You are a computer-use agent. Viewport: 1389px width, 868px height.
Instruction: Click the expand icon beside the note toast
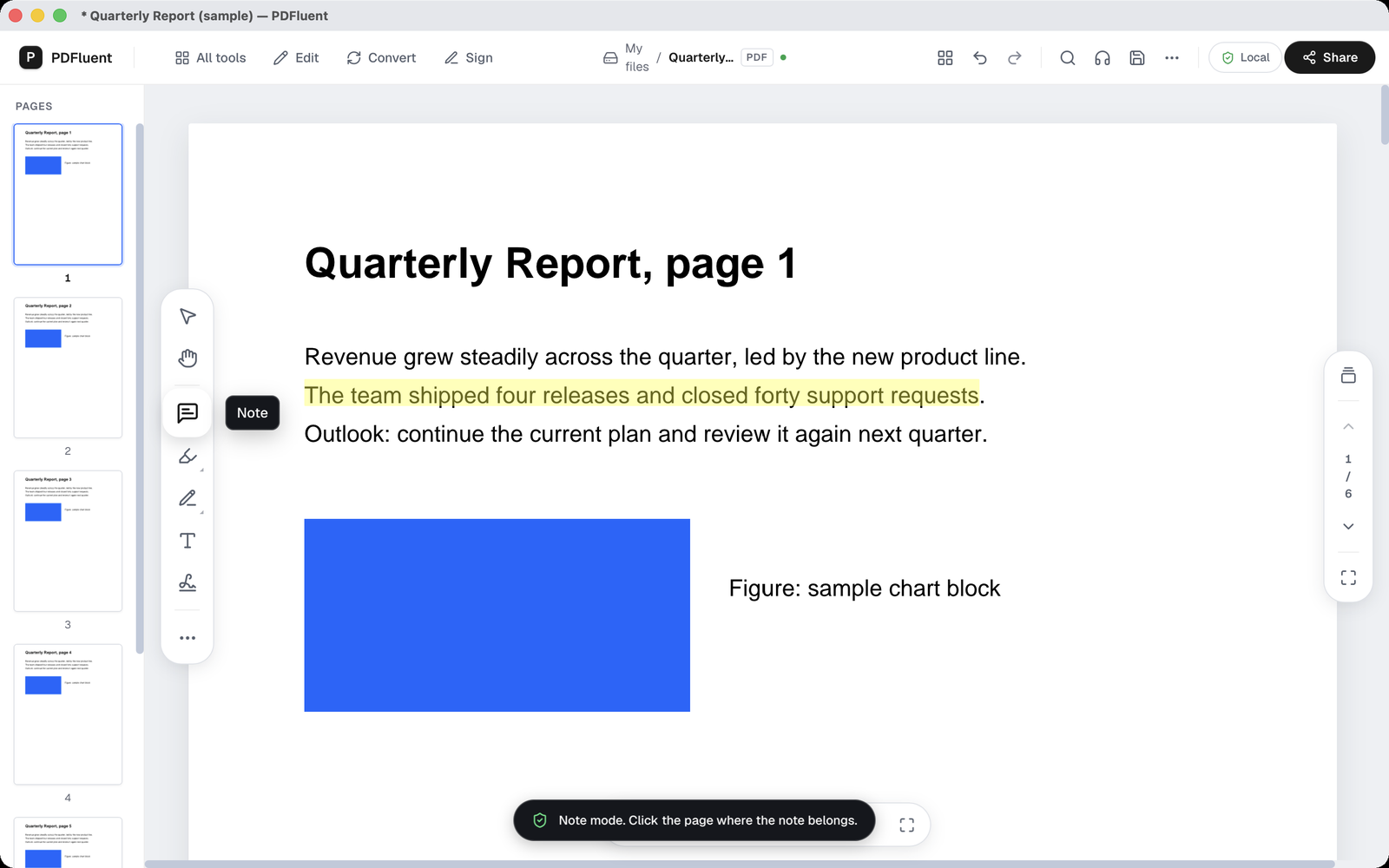point(907,825)
